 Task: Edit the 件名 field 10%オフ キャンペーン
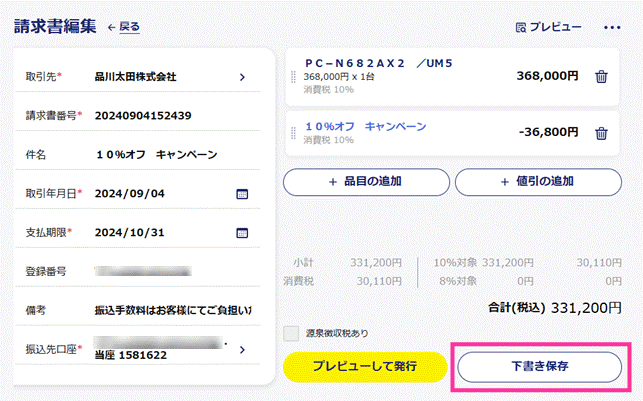pyautogui.click(x=157, y=155)
